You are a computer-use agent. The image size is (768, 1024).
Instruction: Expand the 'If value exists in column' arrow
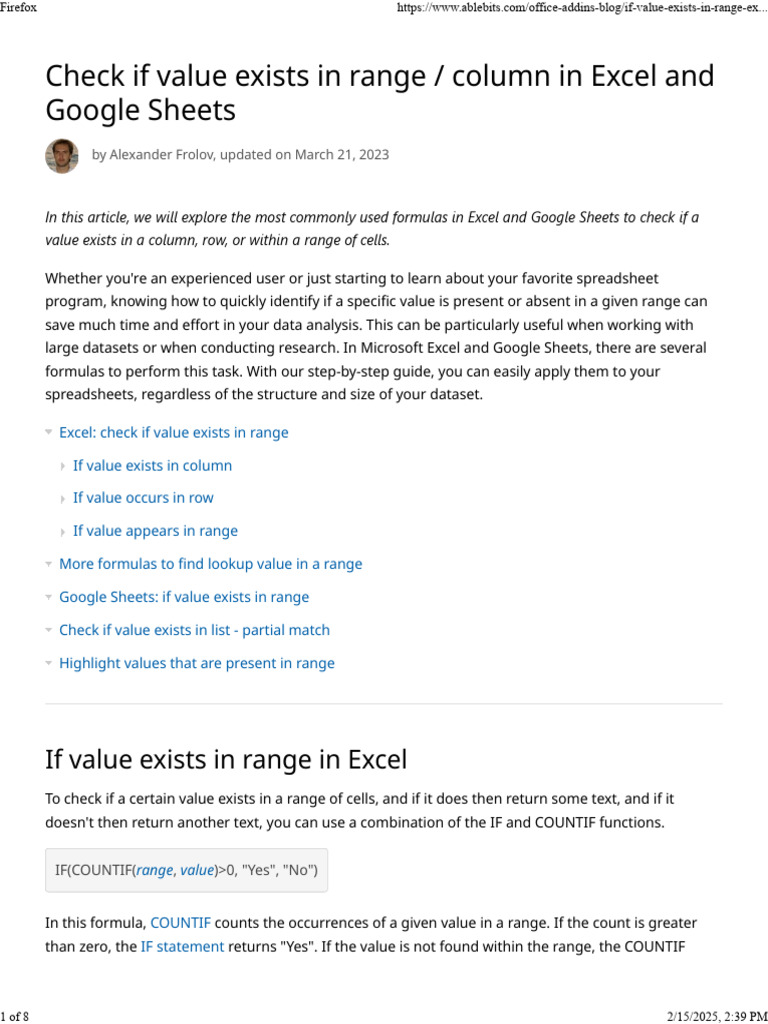pos(63,466)
